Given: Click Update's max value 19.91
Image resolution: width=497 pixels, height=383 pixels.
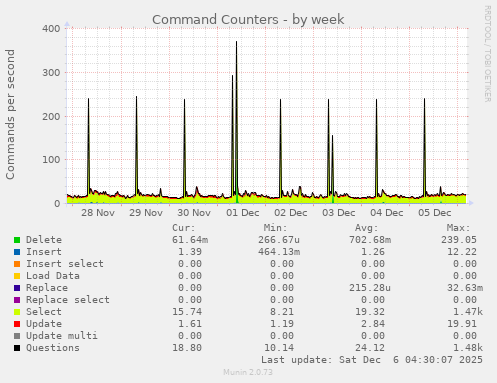Looking at the screenshot, I should tap(462, 324).
